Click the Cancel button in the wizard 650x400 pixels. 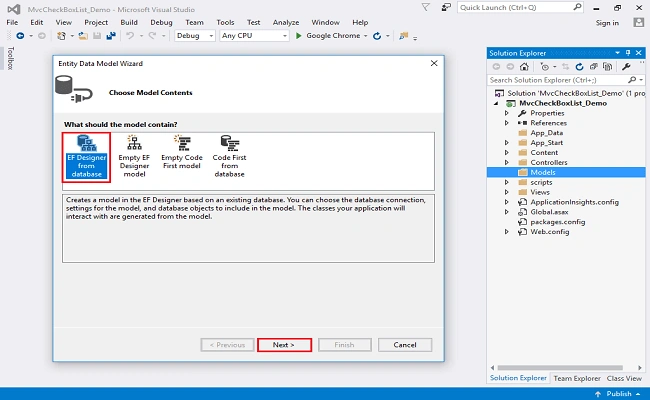405,345
